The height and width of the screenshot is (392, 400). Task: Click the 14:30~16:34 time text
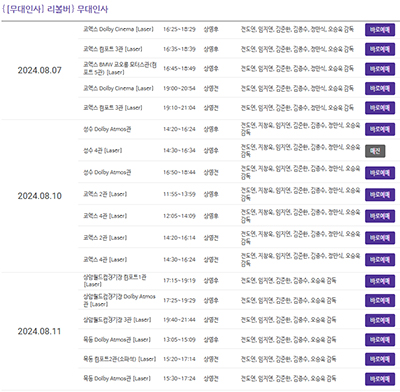tap(179, 150)
